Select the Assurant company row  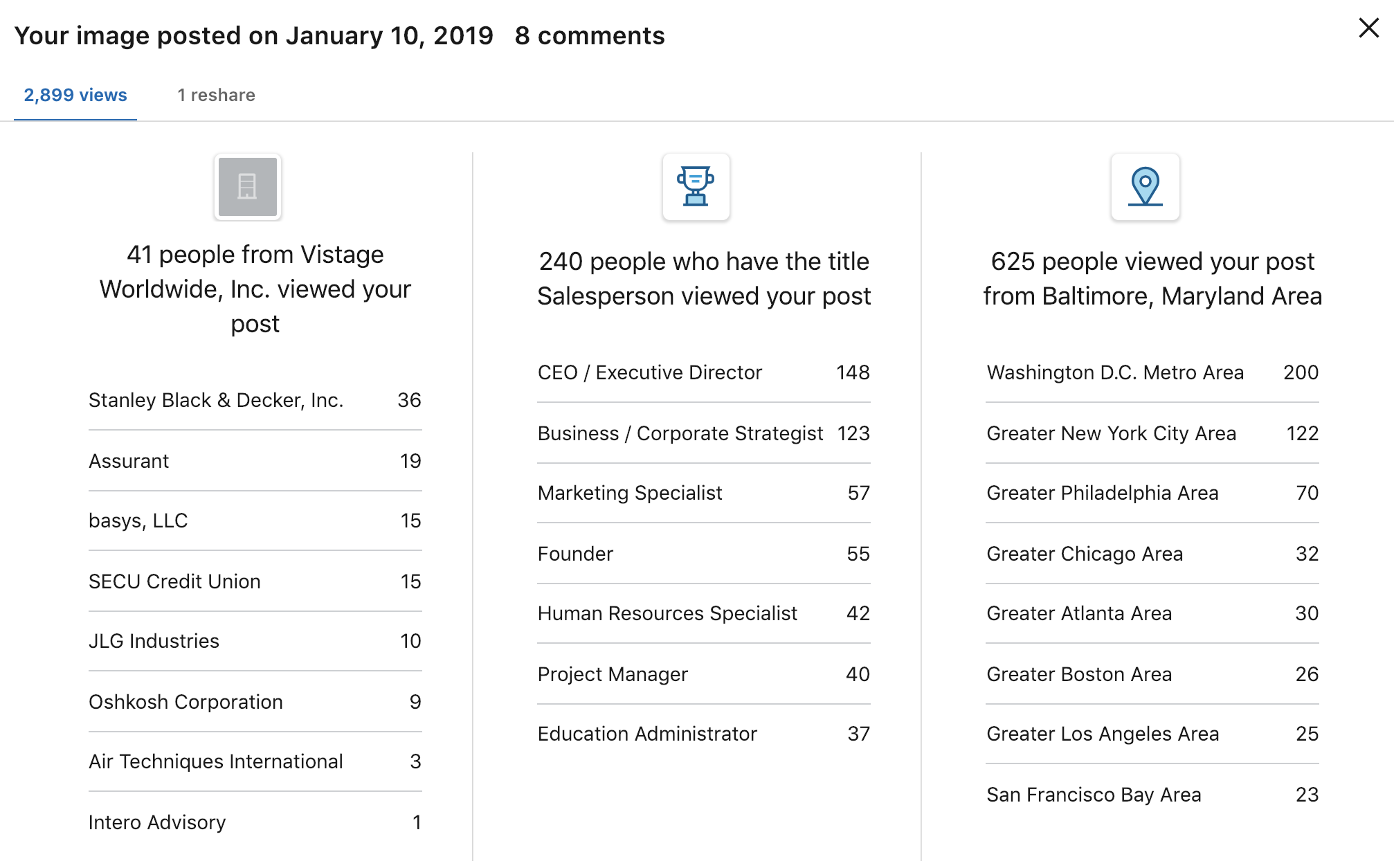click(x=255, y=461)
